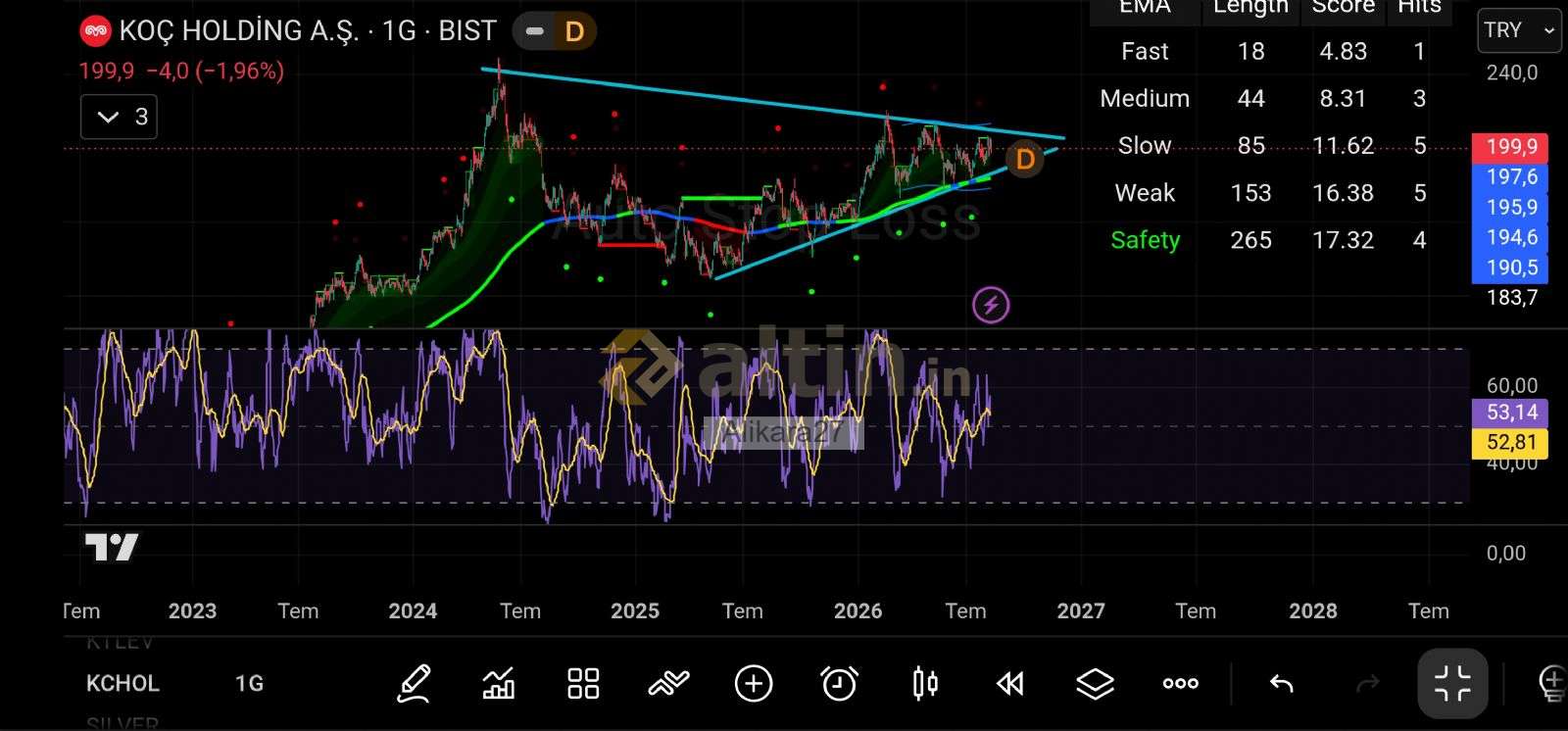Viewport: 1568px width, 731px height.
Task: Tap the minus icon in the title pill
Action: click(x=534, y=31)
